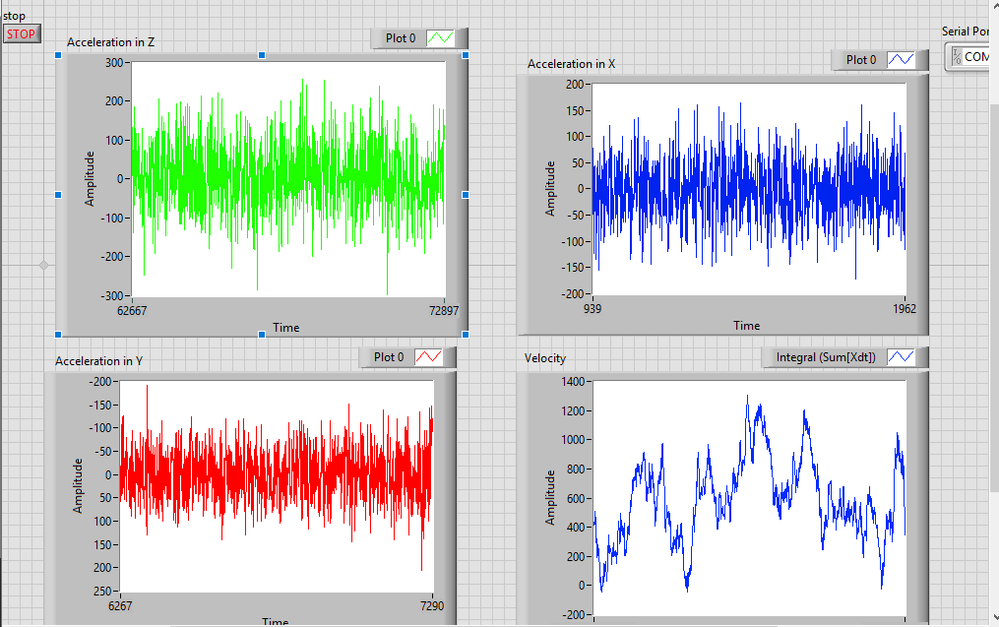Screen dimensions: 999x627
Task: Click the Time label under Z graph
Action: (286, 328)
